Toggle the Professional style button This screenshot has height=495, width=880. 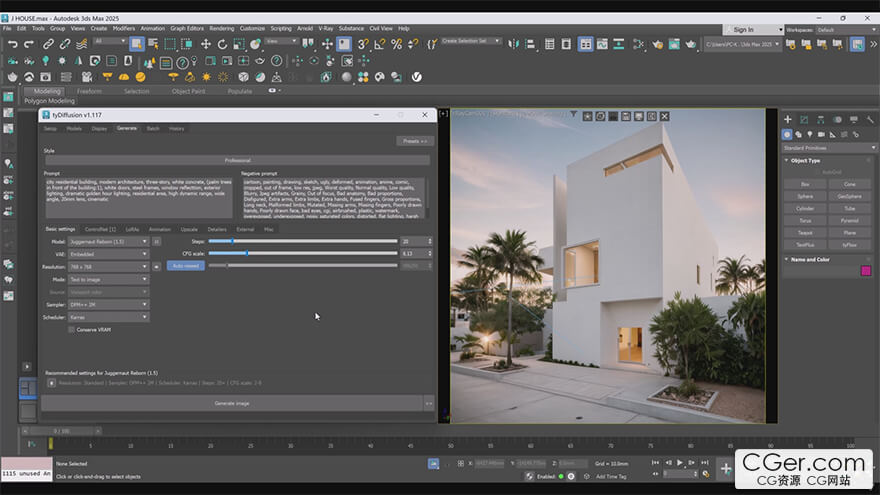click(x=238, y=160)
